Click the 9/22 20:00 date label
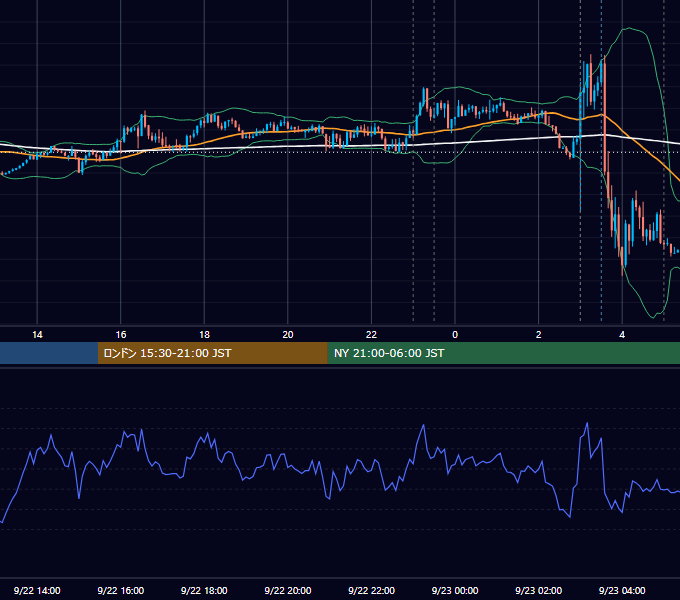This screenshot has height=600, width=680. tap(288, 590)
